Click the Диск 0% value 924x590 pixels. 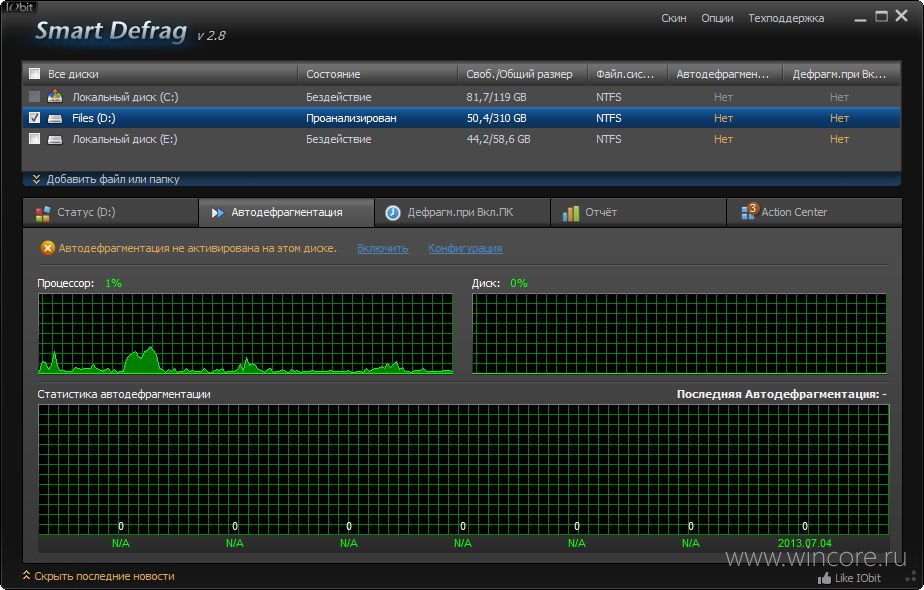tap(519, 283)
